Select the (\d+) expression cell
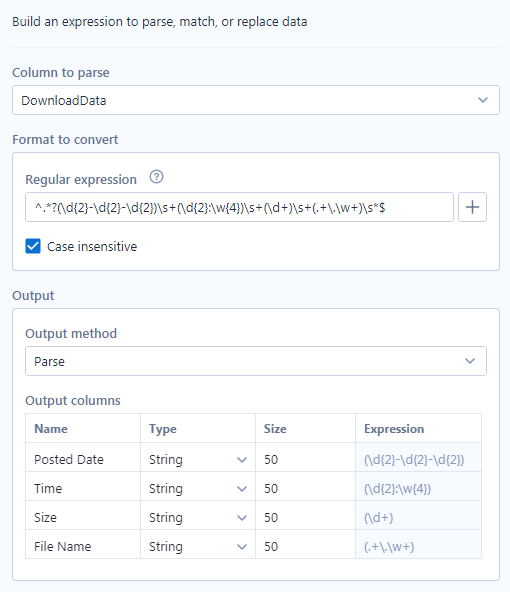This screenshot has height=592, width=510. coord(418,517)
